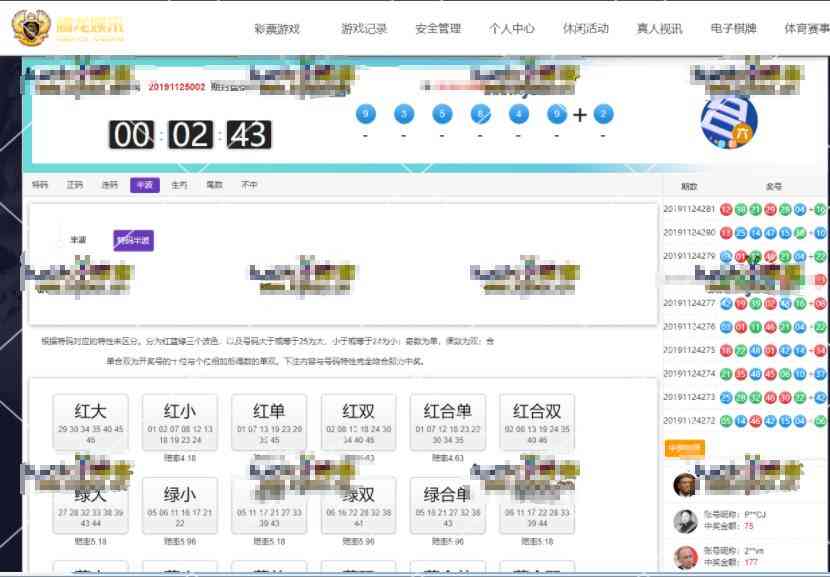Pick the 绿合单 bet card
The image size is (830, 577).
click(448, 506)
